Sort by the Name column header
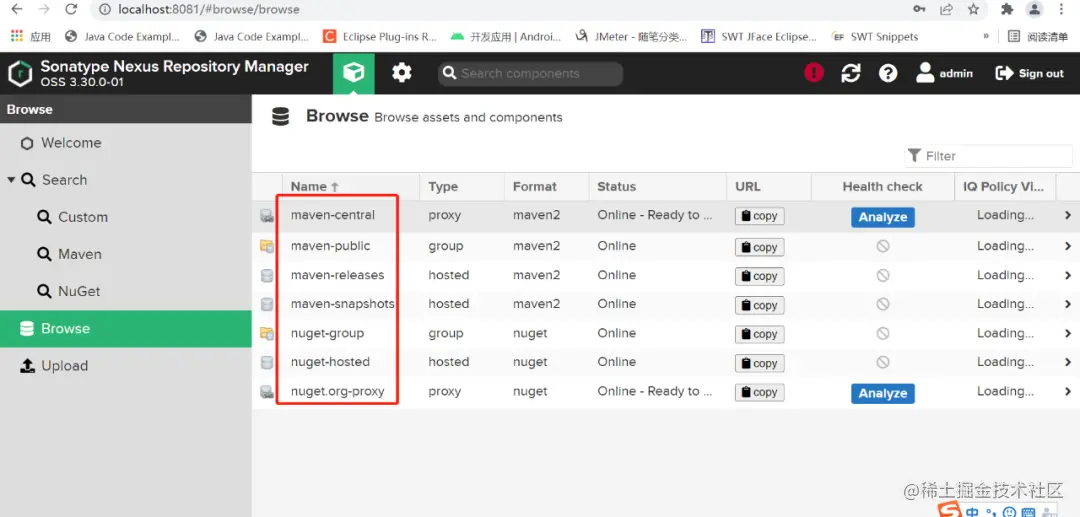The image size is (1080, 517). click(x=351, y=187)
